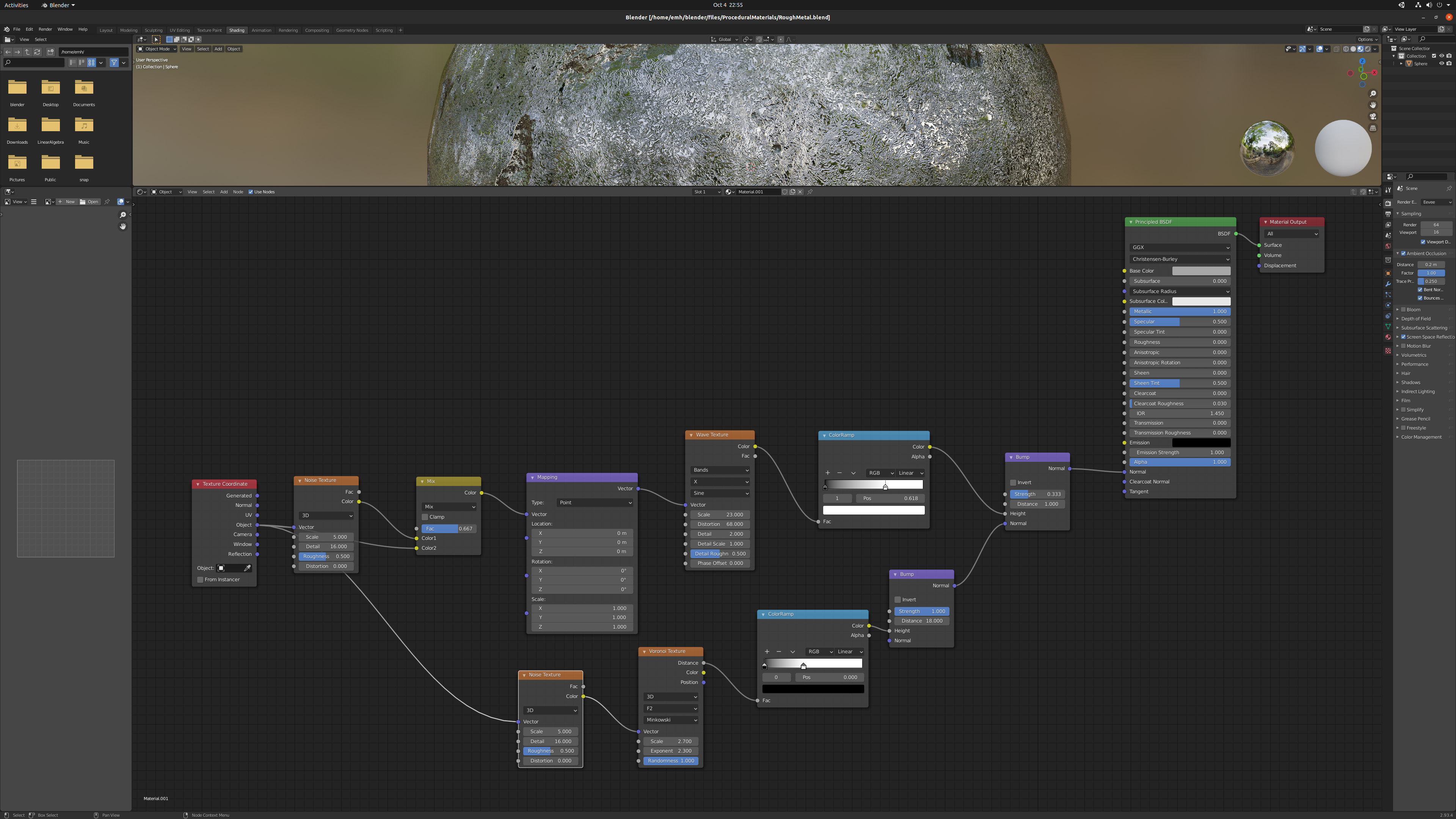Open the Eevee render engine dropdown
Viewport: 1456px width, 819px height.
[x=1437, y=202]
